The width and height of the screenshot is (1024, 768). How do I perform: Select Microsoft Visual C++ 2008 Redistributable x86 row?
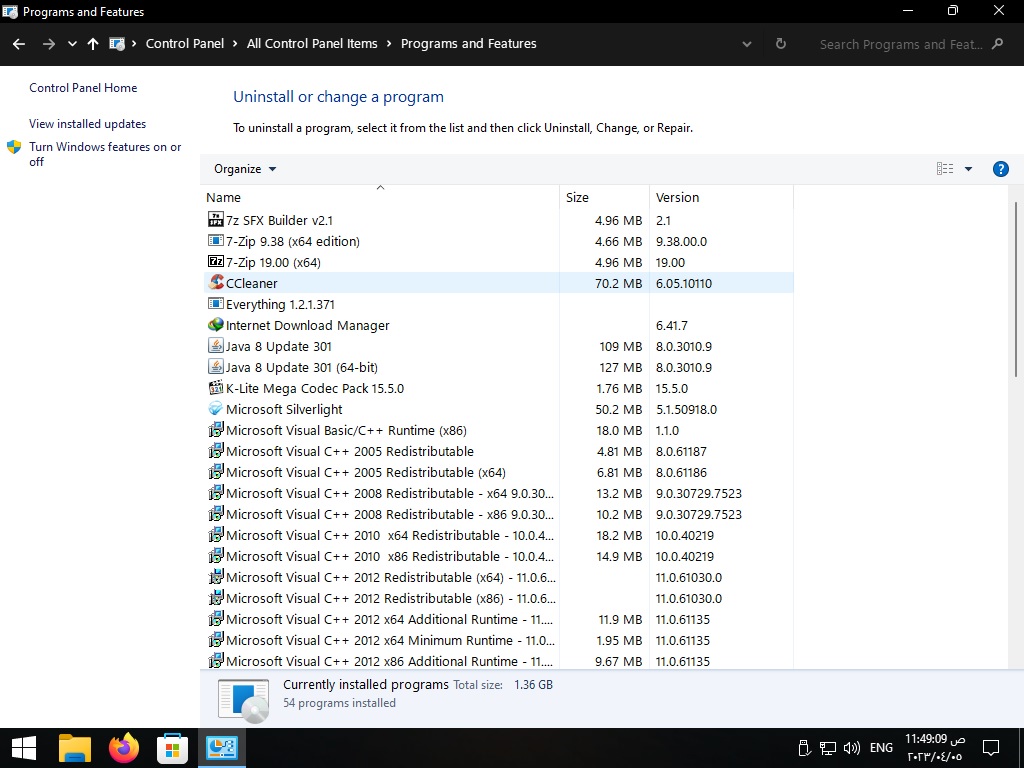(x=497, y=514)
